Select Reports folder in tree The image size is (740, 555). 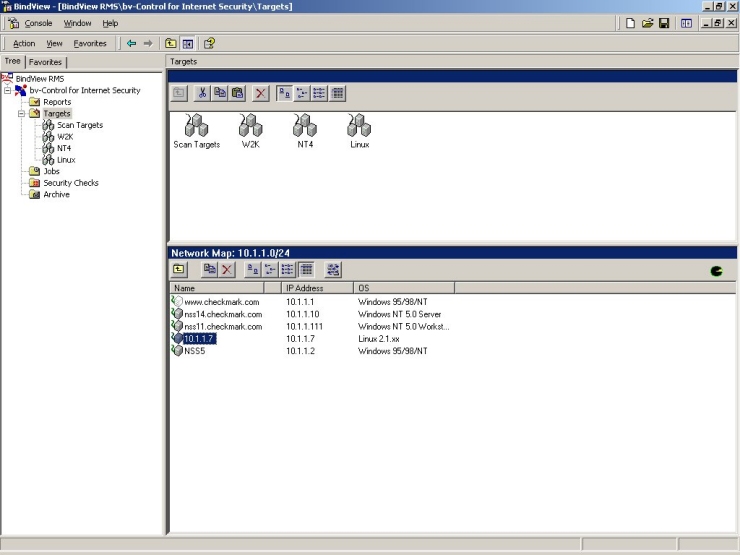[57, 102]
